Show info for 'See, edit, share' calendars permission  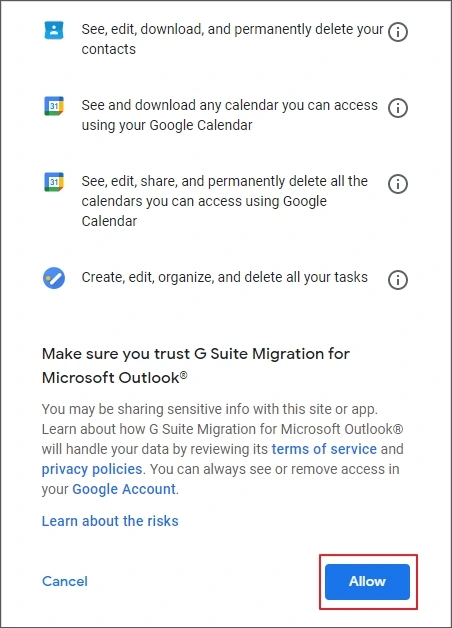(x=398, y=184)
